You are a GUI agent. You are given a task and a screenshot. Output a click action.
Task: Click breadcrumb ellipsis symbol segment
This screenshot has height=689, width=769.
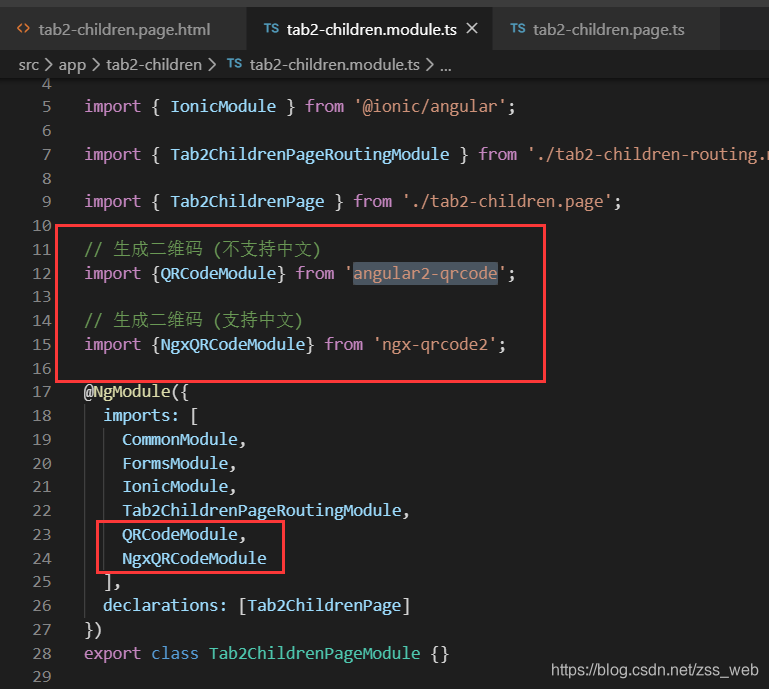point(445,66)
